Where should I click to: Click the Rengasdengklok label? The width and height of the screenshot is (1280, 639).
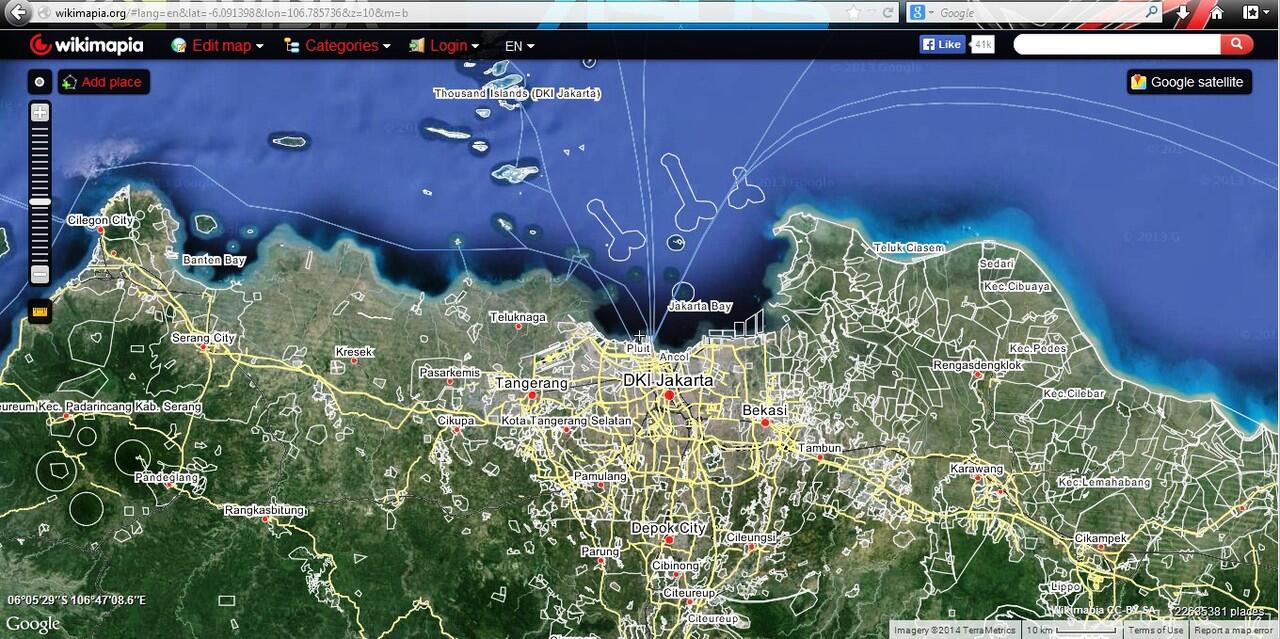coord(978,365)
